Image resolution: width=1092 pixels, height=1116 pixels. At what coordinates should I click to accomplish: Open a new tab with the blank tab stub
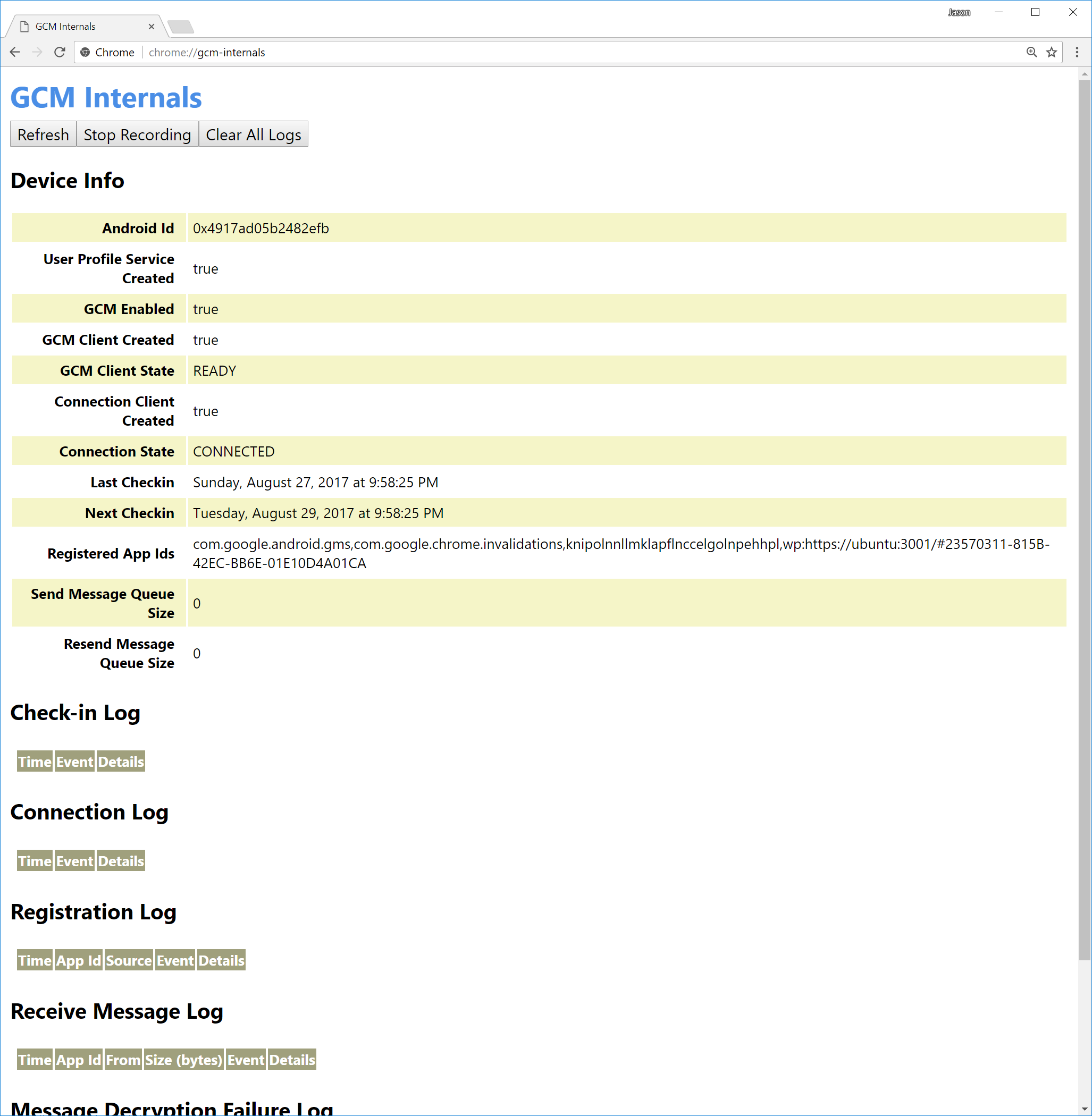pos(181,27)
